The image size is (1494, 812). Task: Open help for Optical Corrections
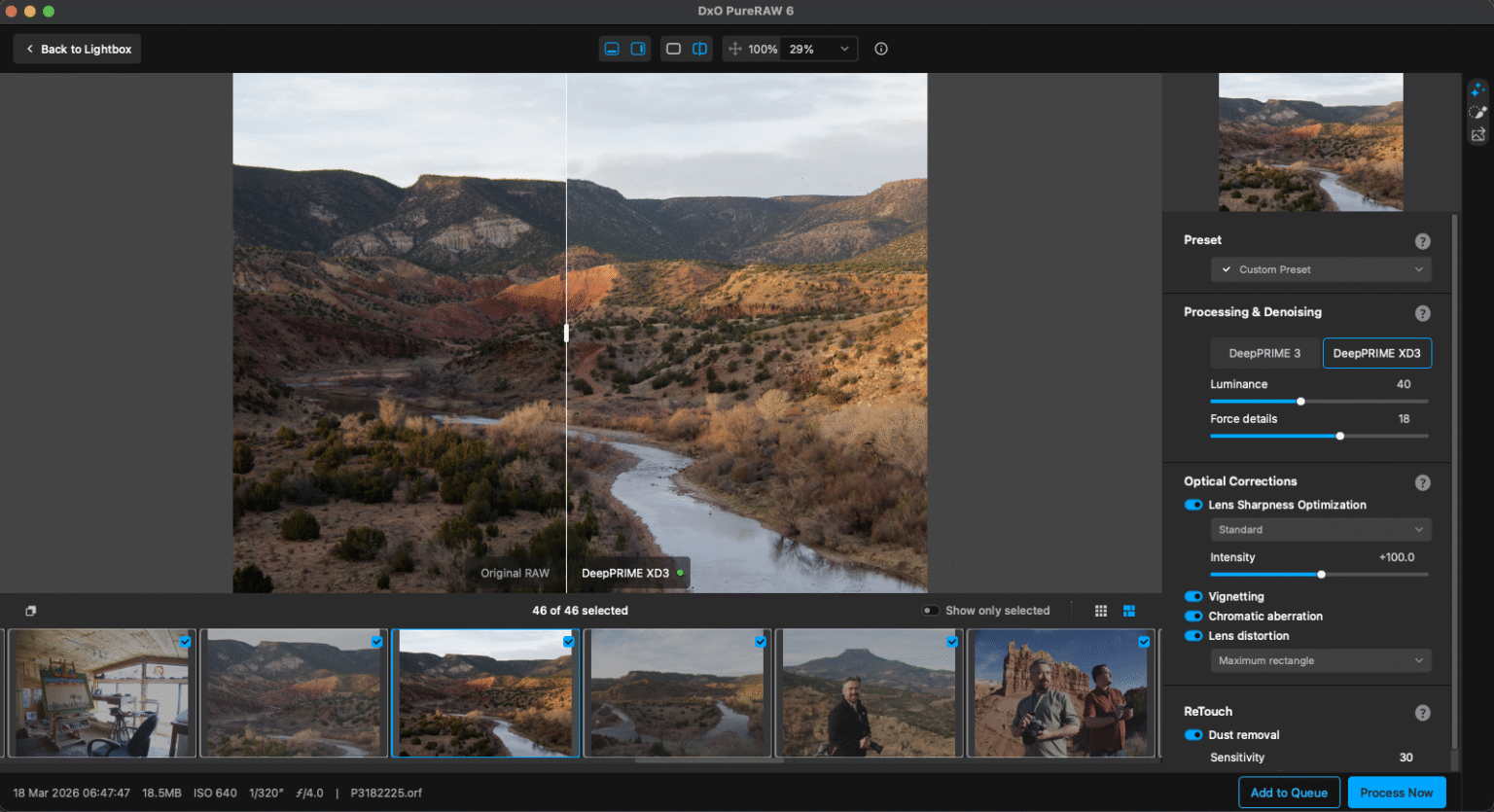[1422, 482]
